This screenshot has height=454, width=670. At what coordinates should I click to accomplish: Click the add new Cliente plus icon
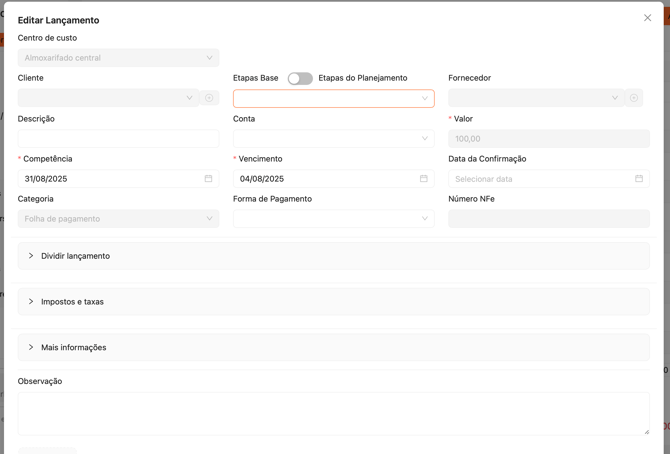coord(210,98)
